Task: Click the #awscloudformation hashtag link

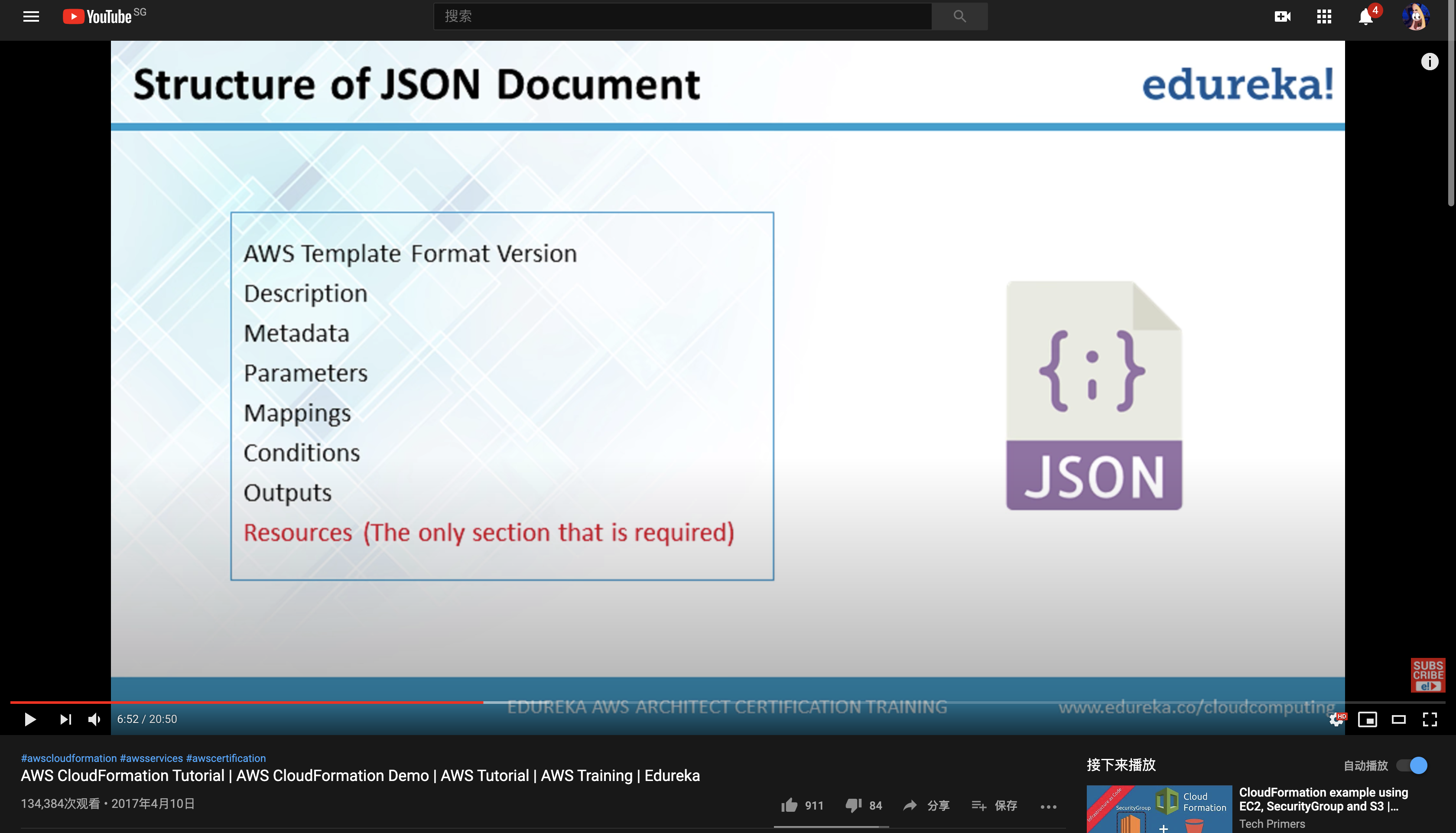Action: (x=68, y=758)
